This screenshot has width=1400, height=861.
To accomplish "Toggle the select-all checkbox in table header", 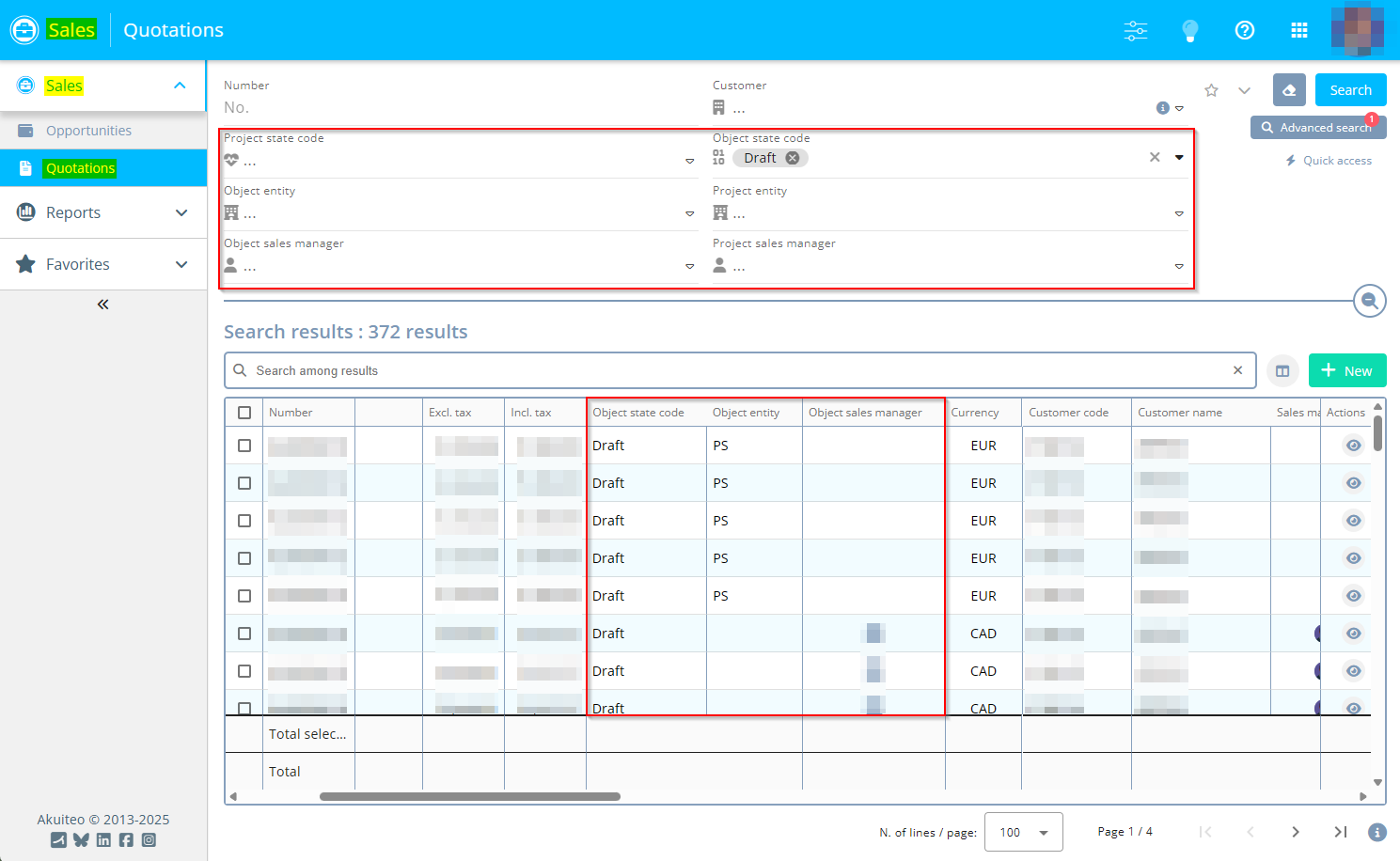I will coord(244,413).
